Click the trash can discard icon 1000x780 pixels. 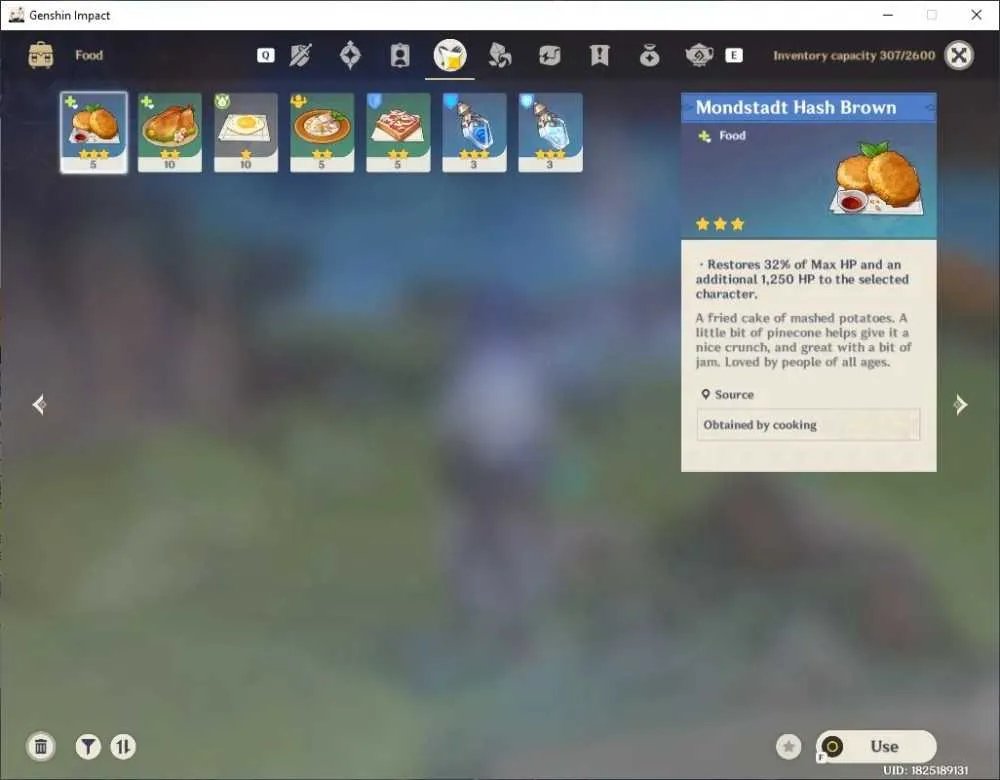coord(41,746)
